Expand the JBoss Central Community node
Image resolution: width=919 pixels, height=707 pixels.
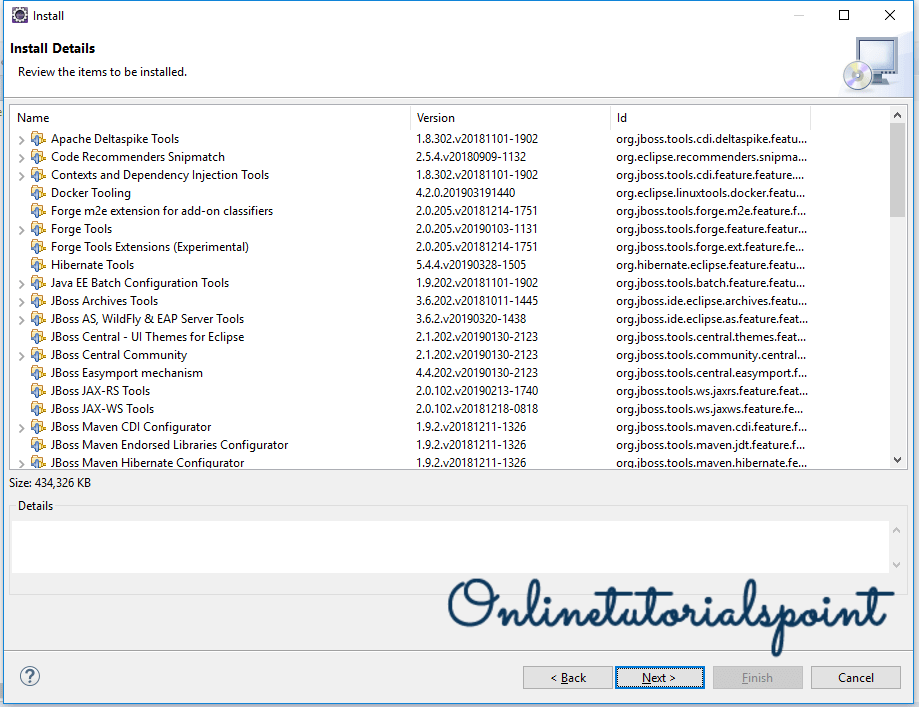click(x=21, y=355)
